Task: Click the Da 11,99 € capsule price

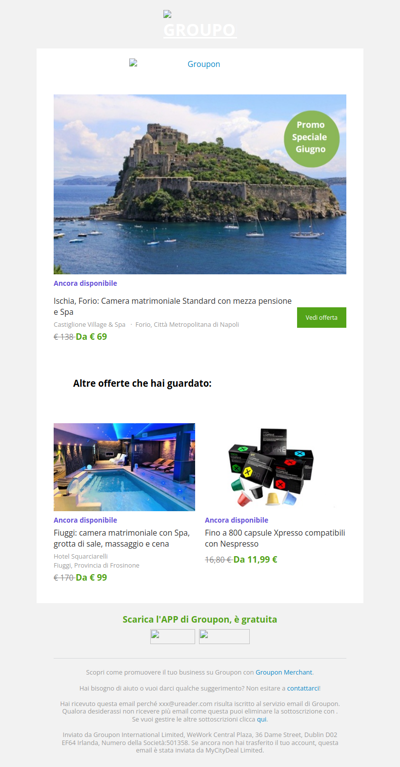Action: 255,560
